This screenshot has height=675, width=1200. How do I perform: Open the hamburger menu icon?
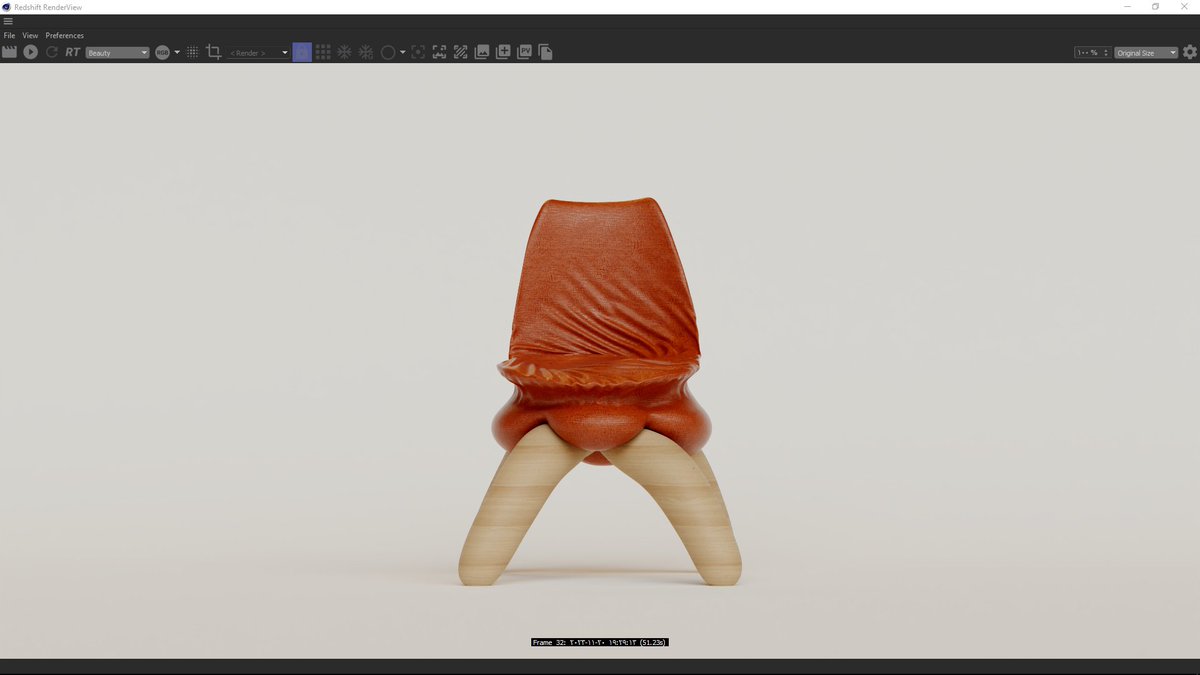8,21
